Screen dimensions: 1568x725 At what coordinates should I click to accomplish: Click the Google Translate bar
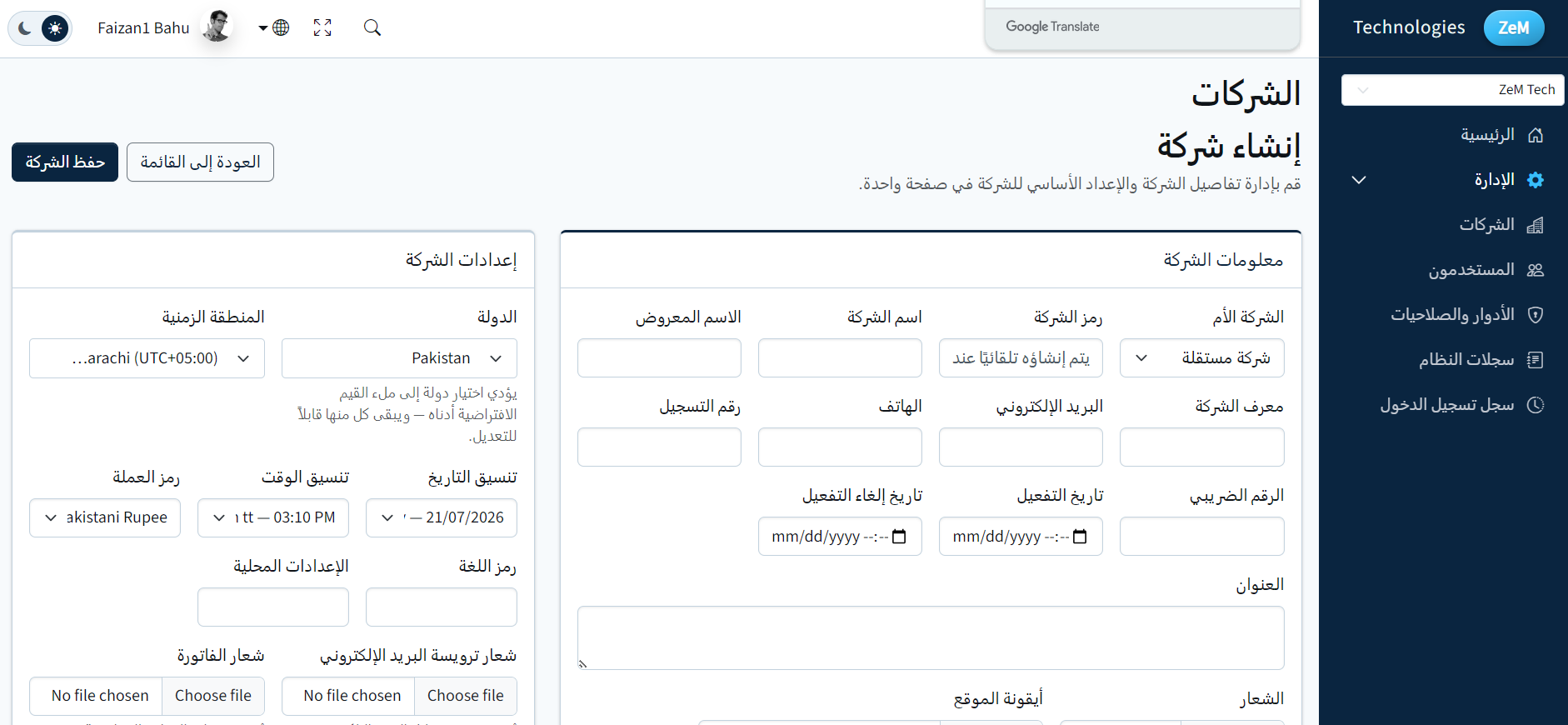pos(1142,27)
